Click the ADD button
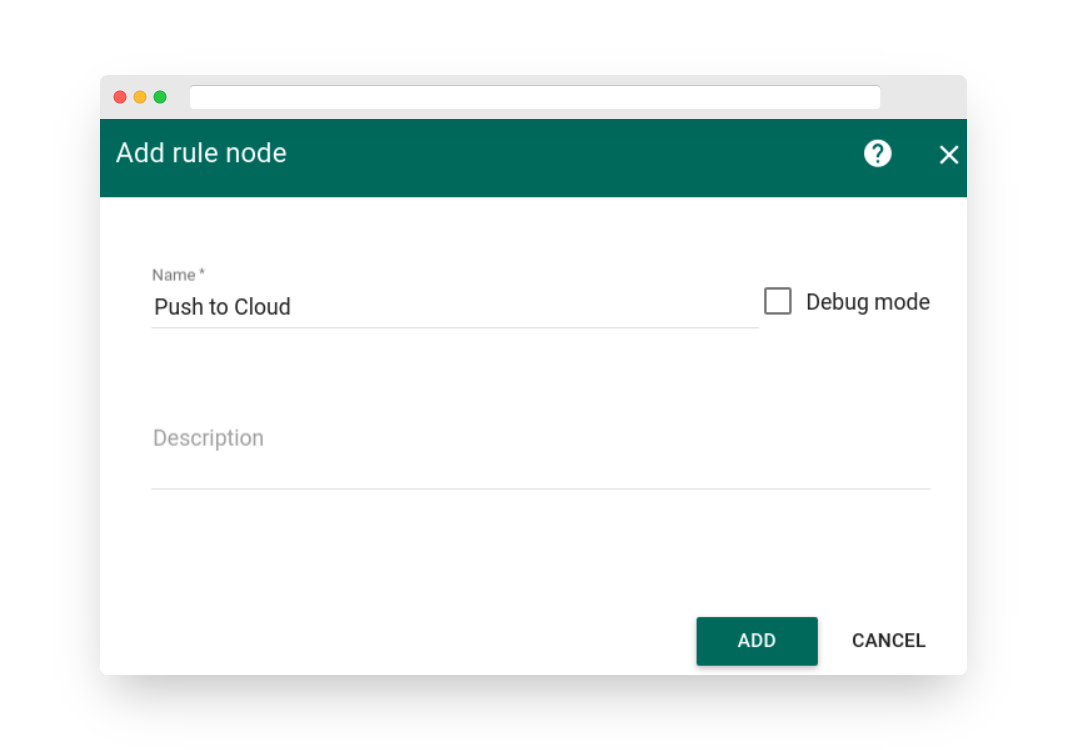The image size is (1067, 750). coord(757,641)
